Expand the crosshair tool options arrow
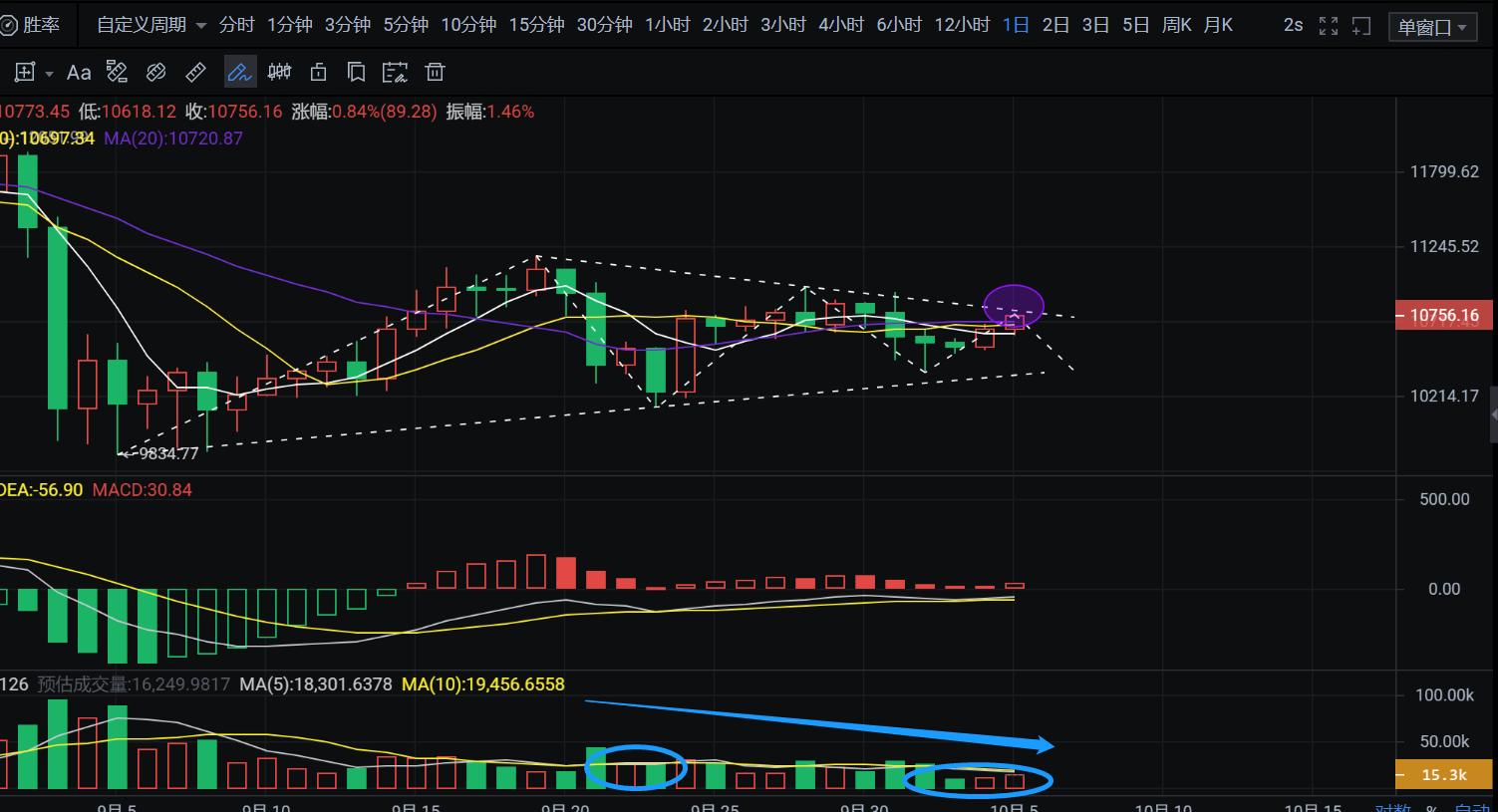 49,73
